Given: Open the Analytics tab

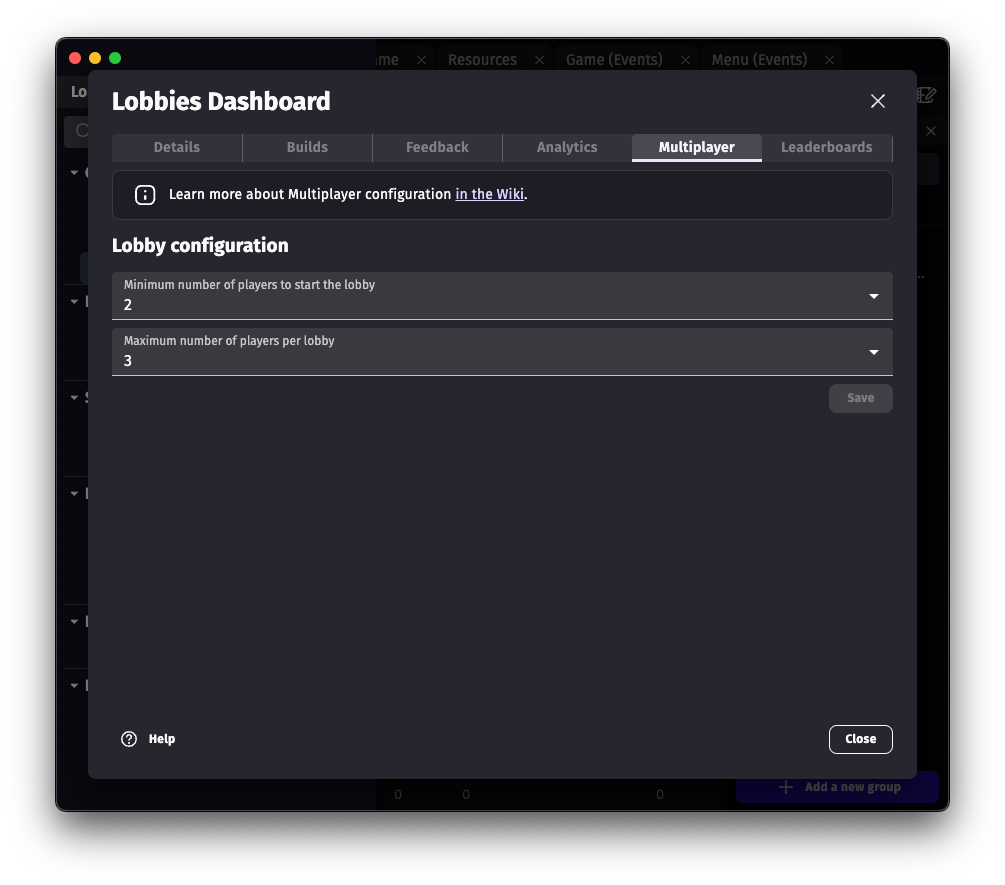Looking at the screenshot, I should [x=566, y=147].
